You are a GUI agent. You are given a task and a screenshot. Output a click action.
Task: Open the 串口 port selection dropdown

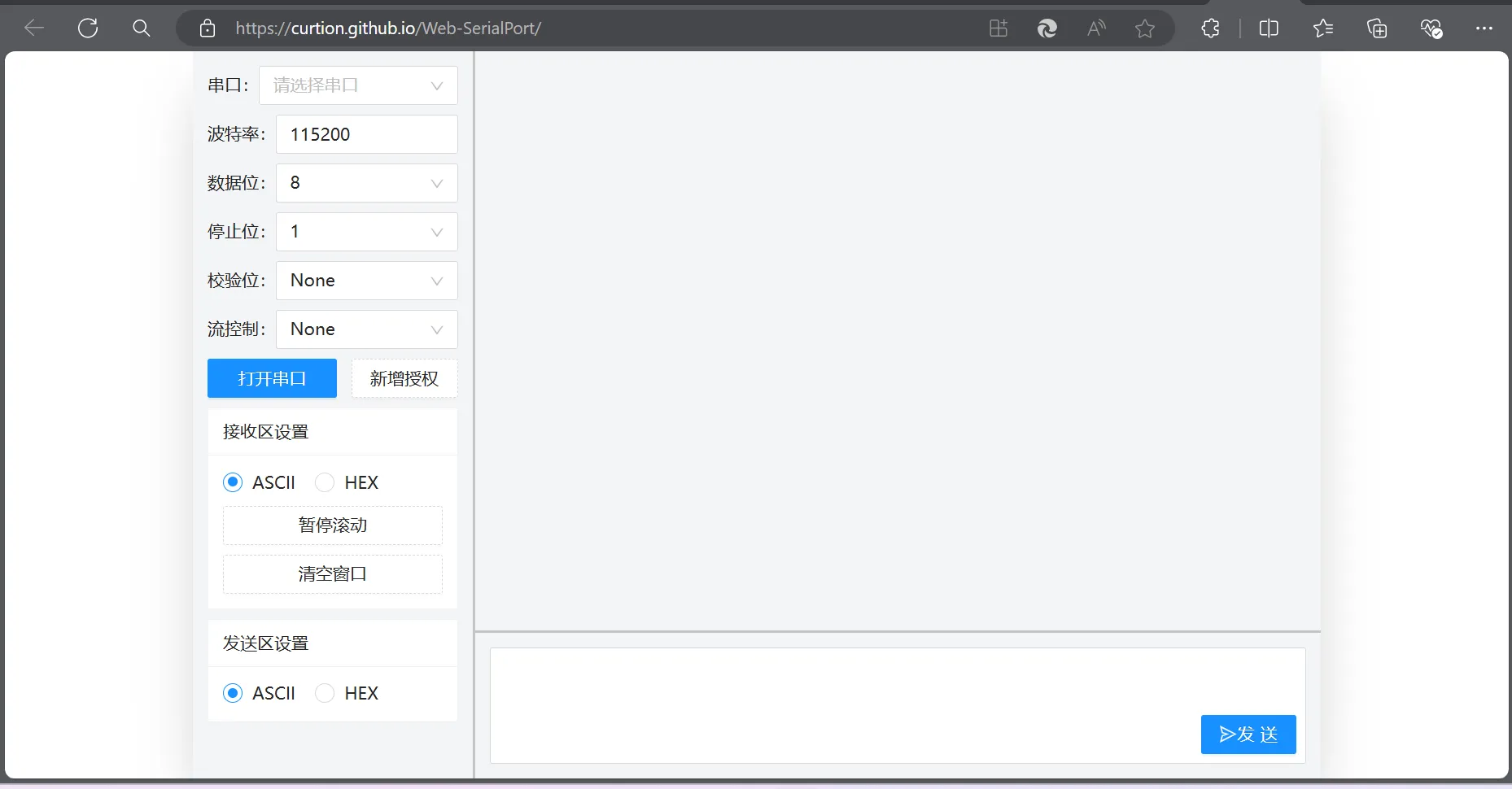pos(358,85)
